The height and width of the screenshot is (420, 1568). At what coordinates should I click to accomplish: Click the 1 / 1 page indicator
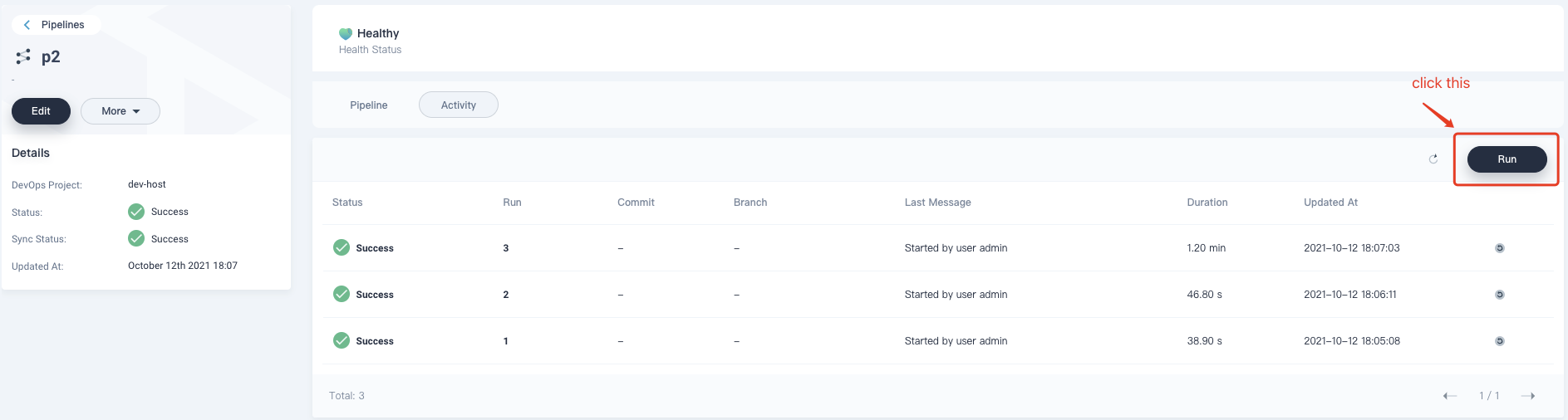click(x=1489, y=396)
